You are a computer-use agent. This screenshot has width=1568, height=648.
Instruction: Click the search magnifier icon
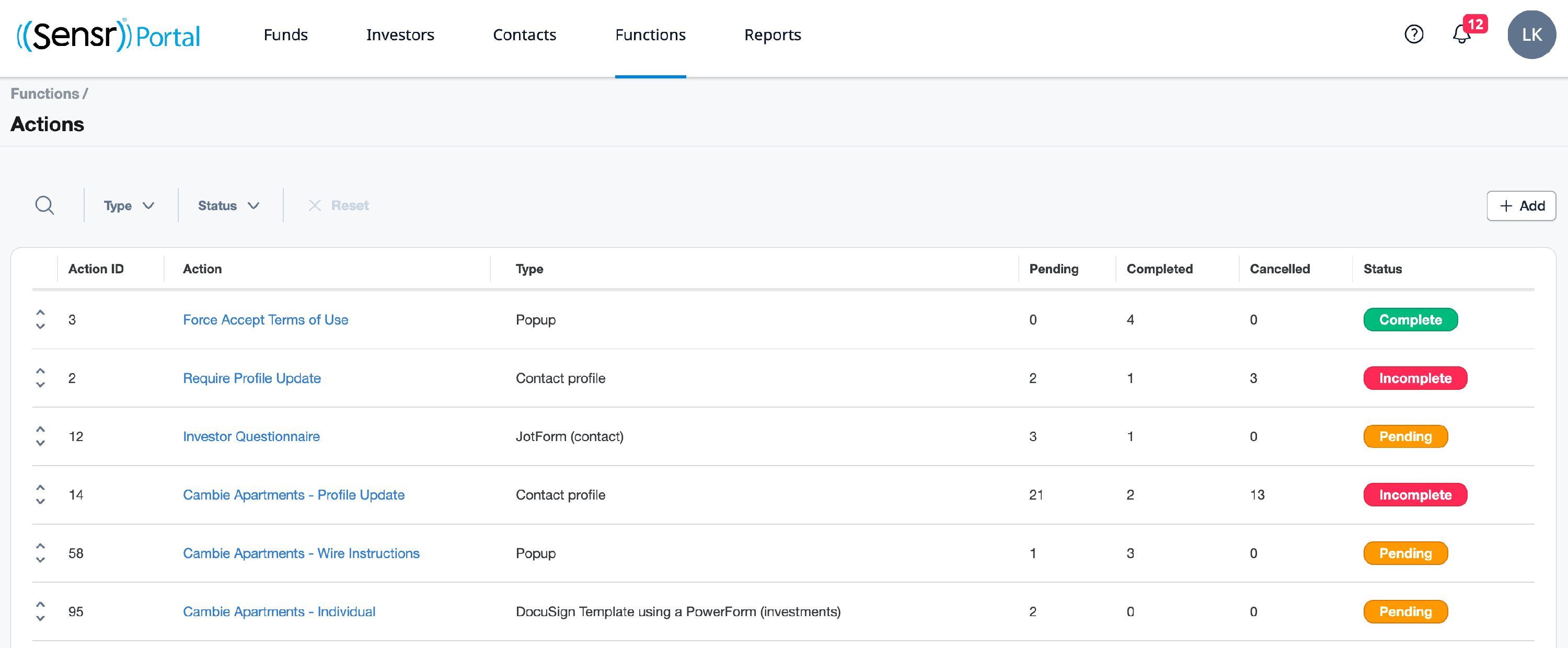(x=44, y=206)
